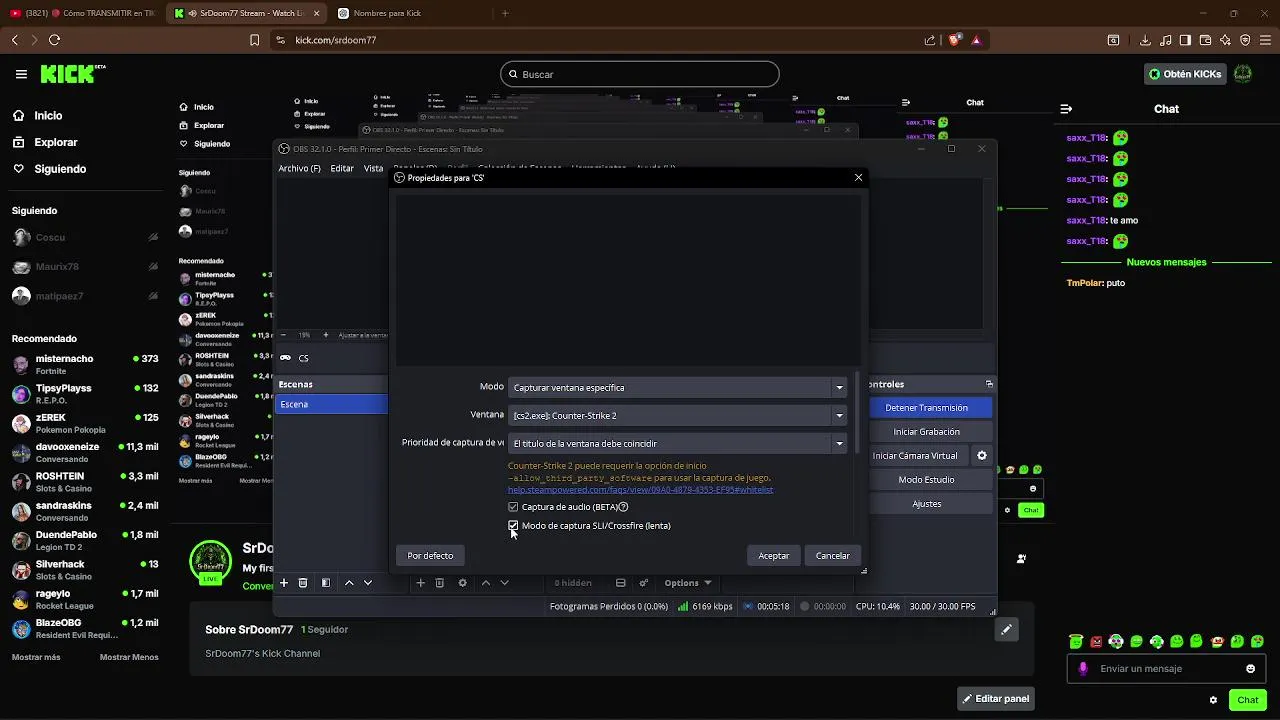Move scene down arrow in OBS
1280x720 pixels.
point(367,583)
